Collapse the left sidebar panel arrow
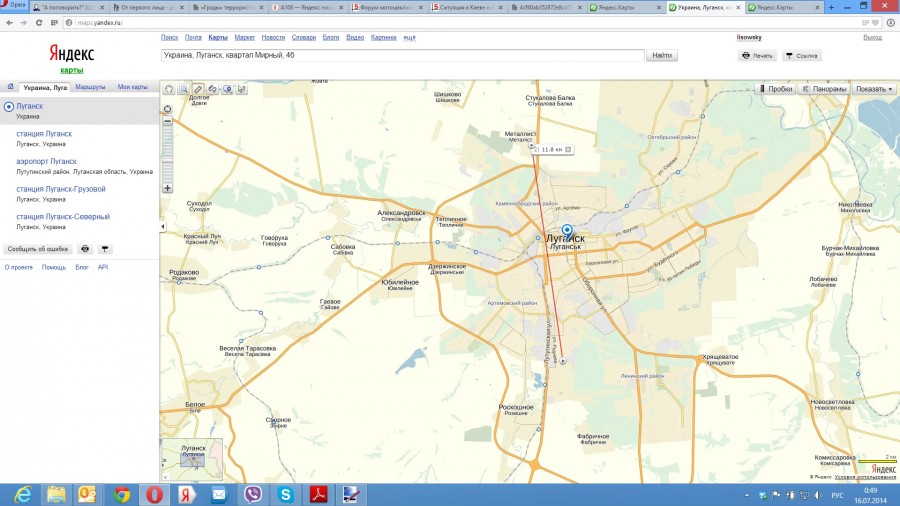The image size is (900, 506). 162,227
